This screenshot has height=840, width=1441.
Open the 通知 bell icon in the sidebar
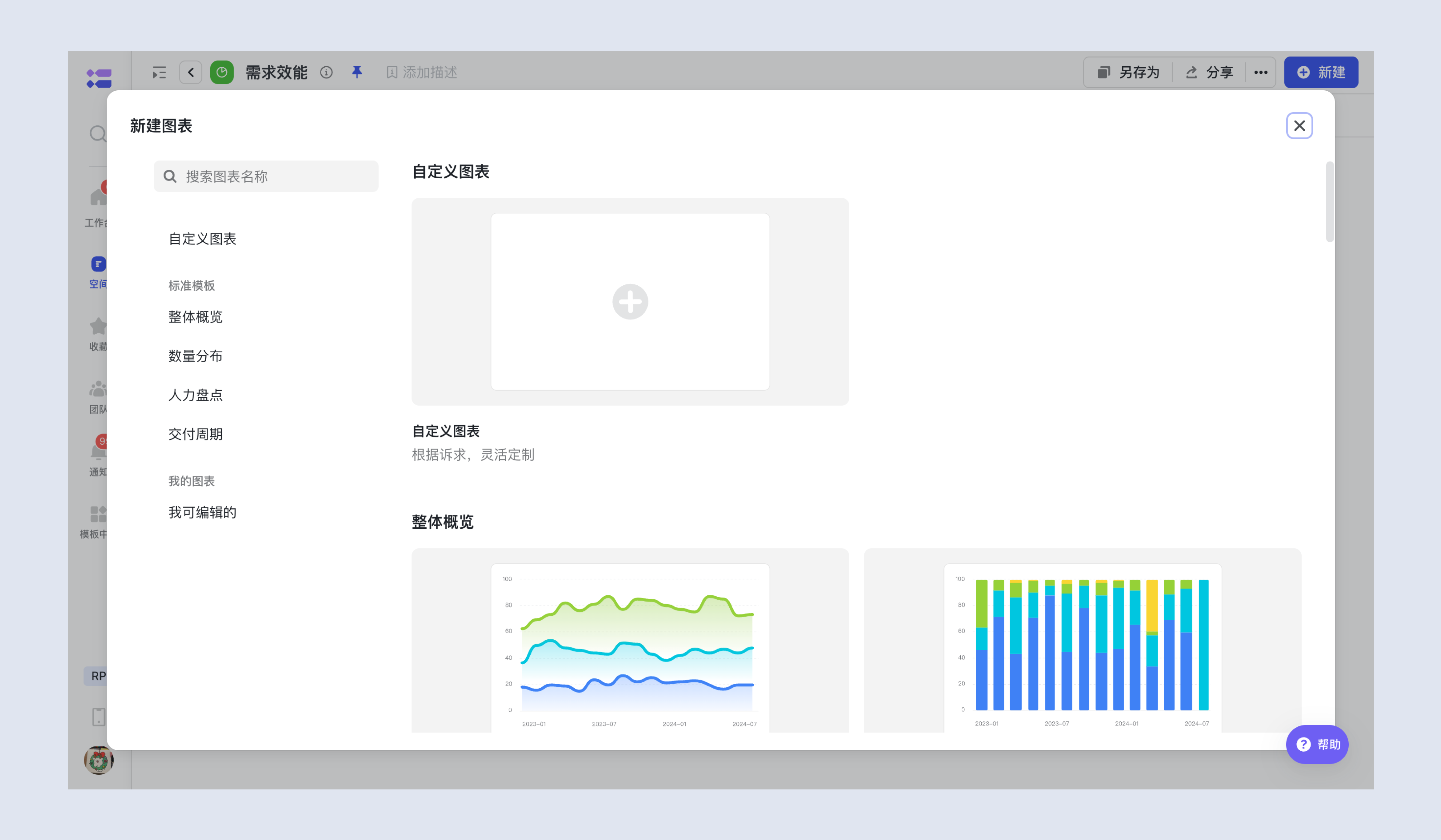point(98,452)
